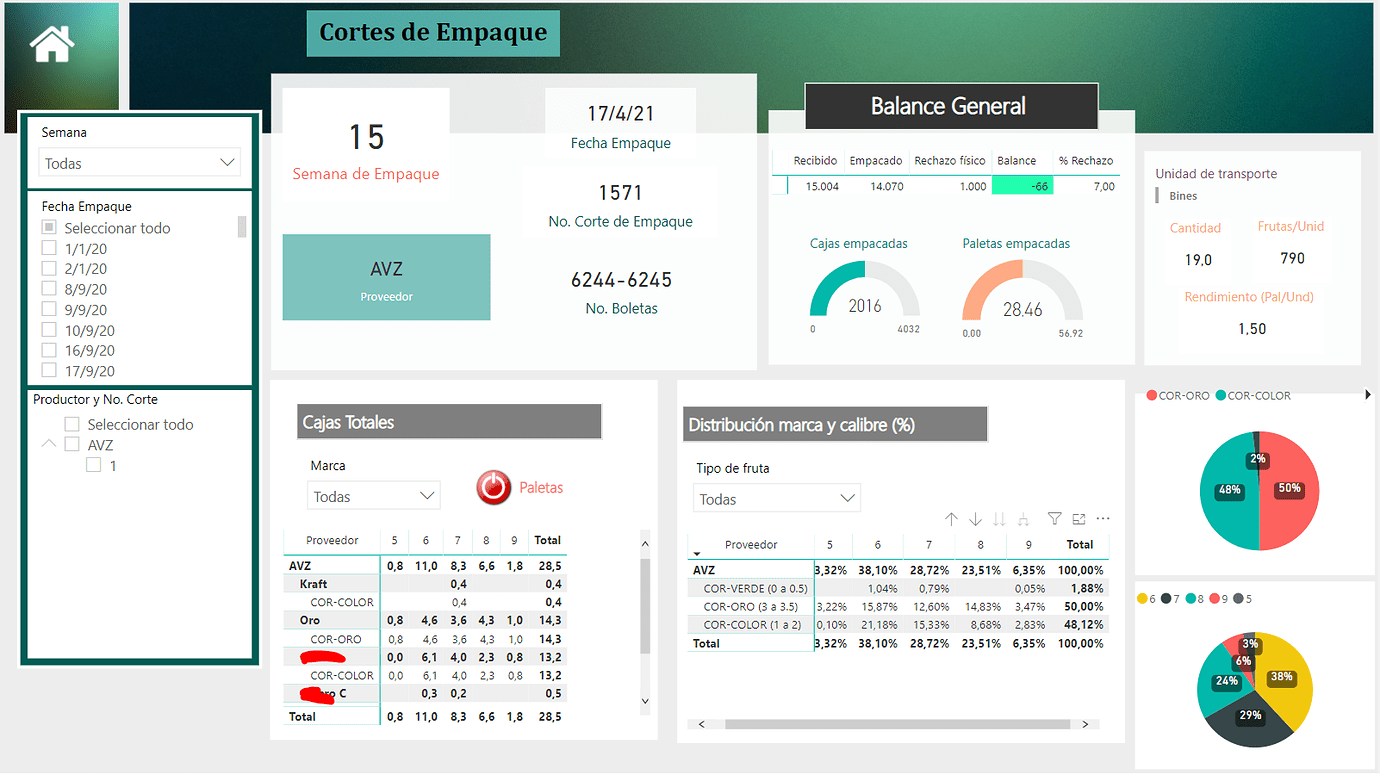Collapse the AVZ tree item chevron
The image size is (1380, 774).
point(50,444)
